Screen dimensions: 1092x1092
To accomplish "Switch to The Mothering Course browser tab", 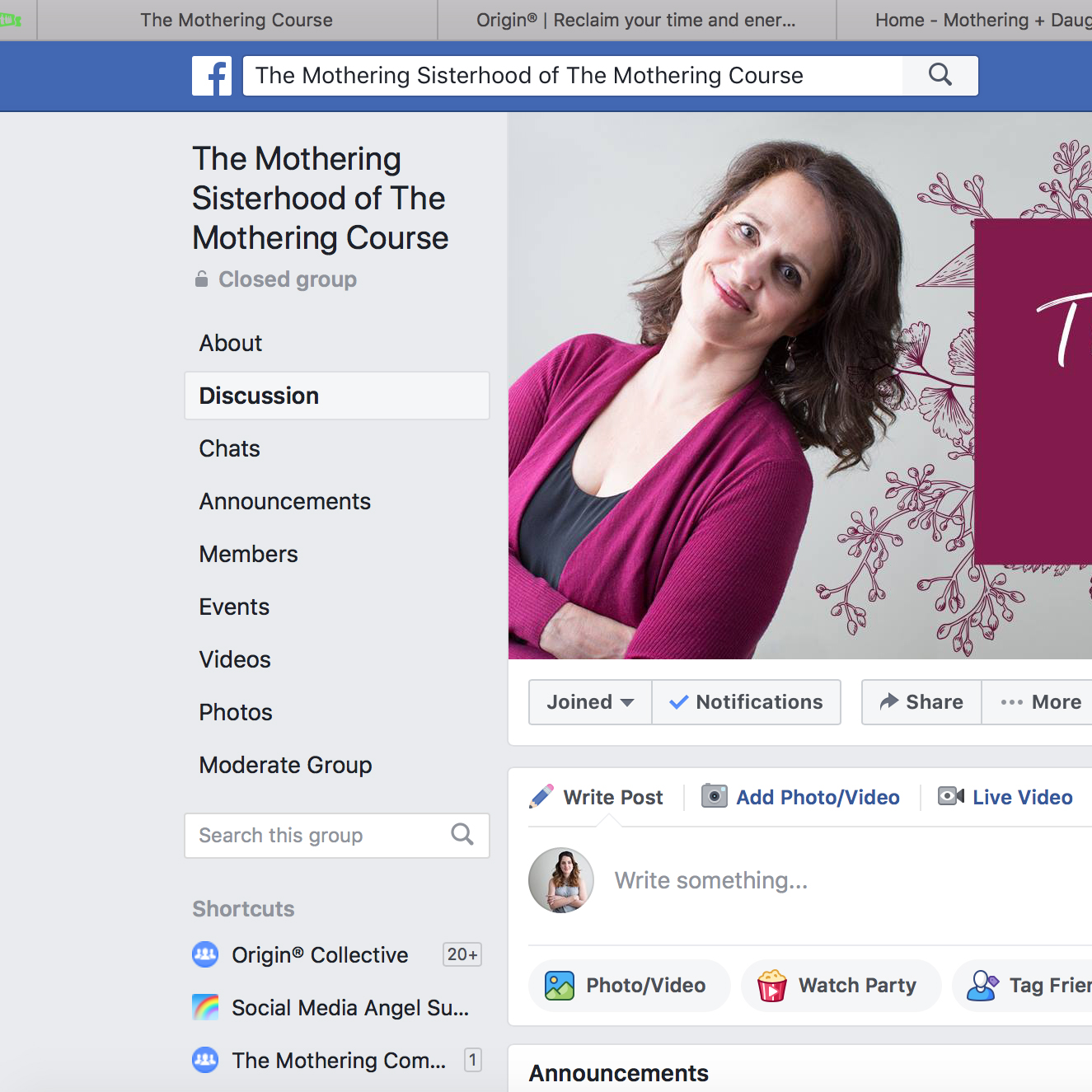I will click(237, 20).
